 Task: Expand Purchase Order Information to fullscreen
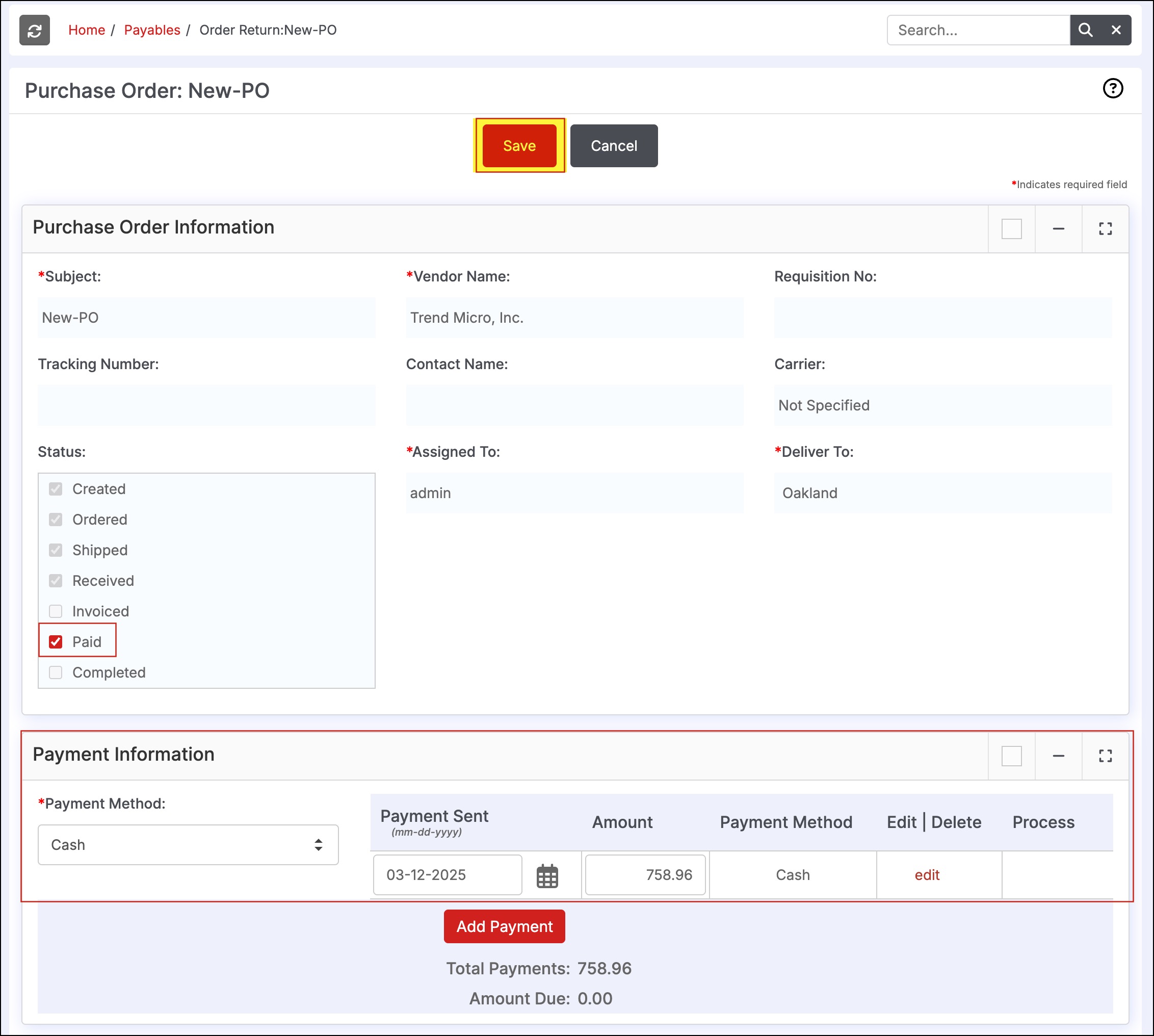[1105, 229]
